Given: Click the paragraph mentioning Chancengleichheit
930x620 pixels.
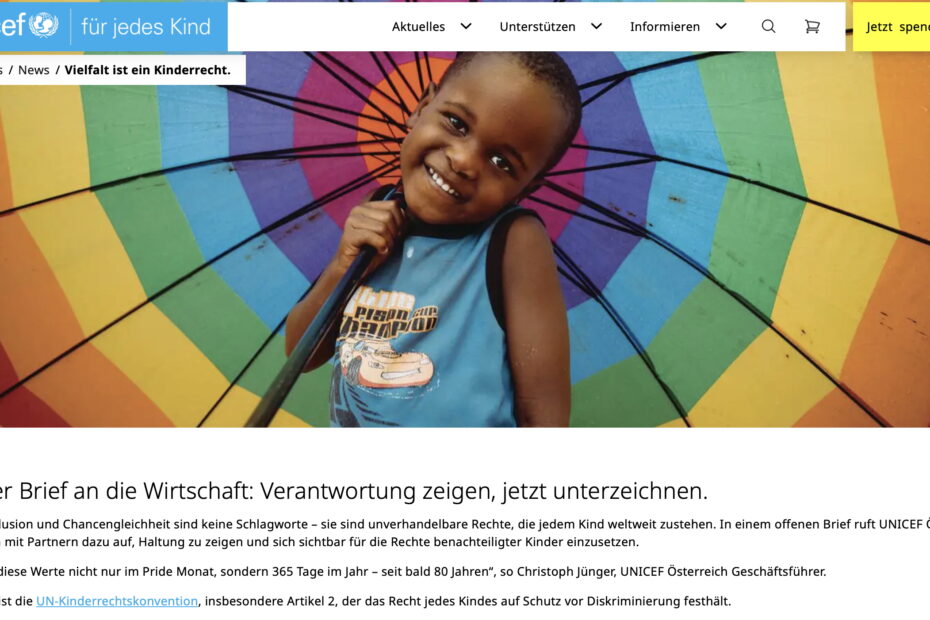Looking at the screenshot, I should (465, 533).
